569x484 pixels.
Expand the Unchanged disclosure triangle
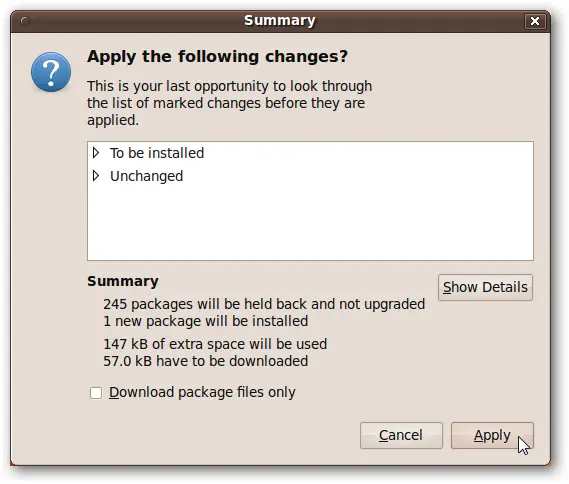tap(96, 176)
